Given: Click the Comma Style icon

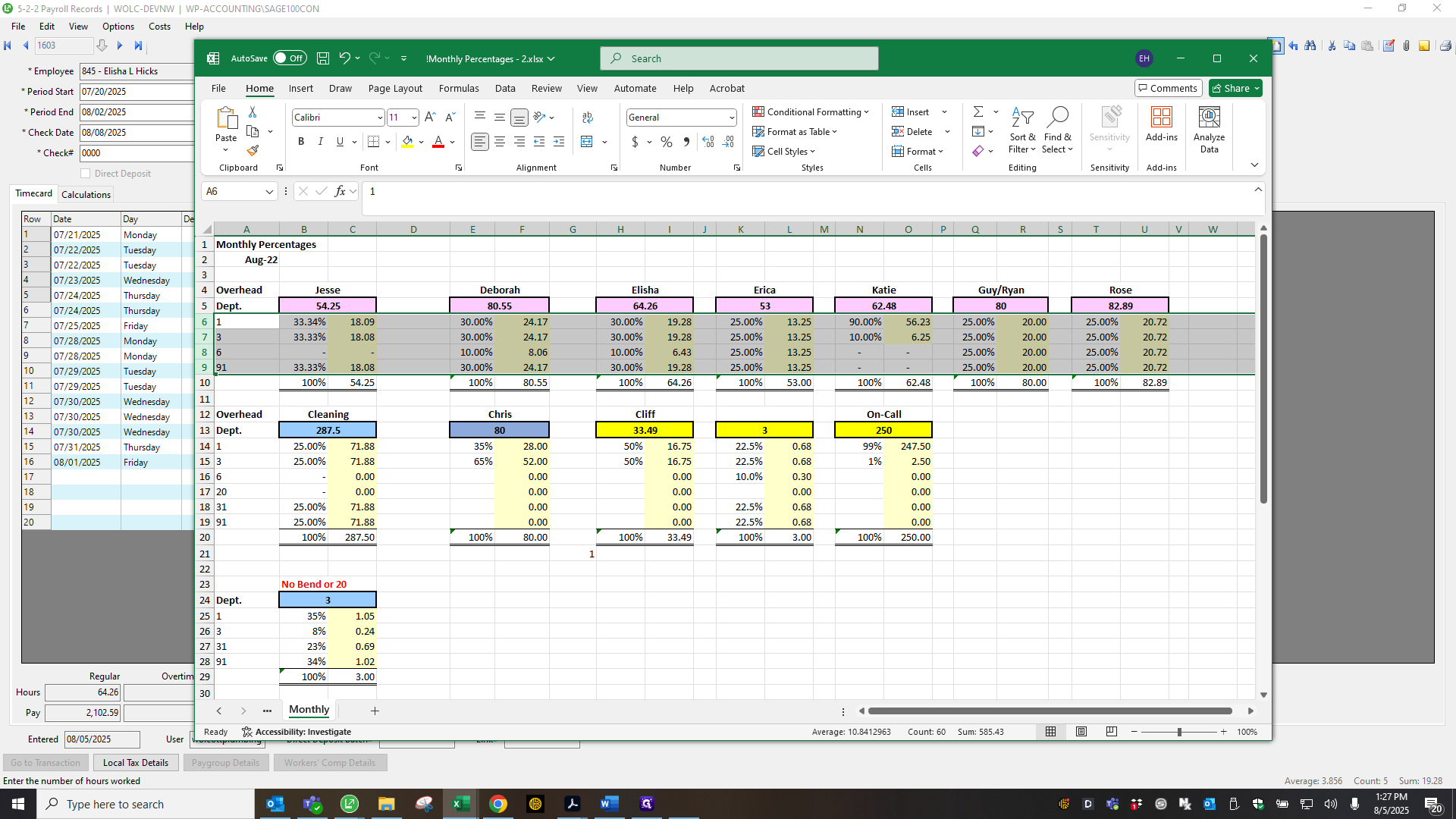Looking at the screenshot, I should pos(686,142).
